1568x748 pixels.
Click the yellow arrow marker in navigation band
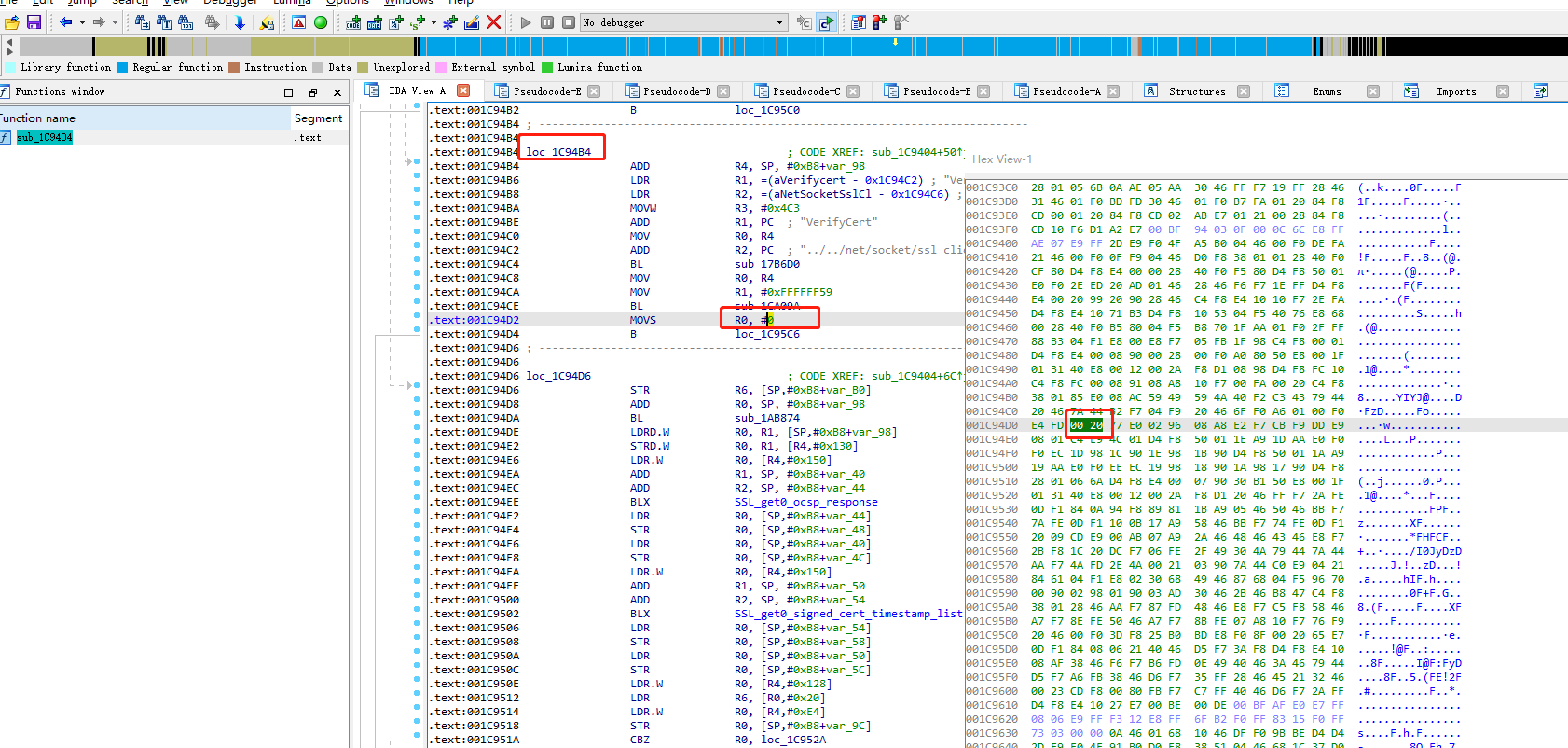(896, 42)
